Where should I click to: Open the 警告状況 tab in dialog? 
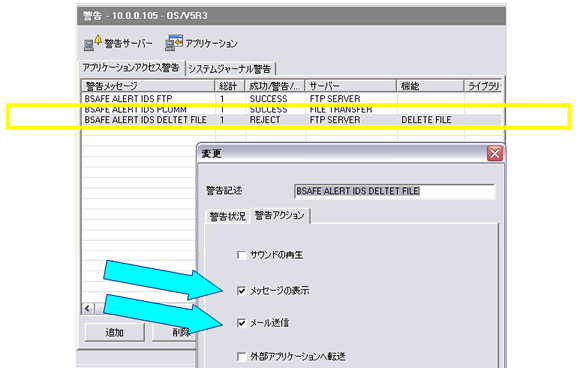coord(227,216)
